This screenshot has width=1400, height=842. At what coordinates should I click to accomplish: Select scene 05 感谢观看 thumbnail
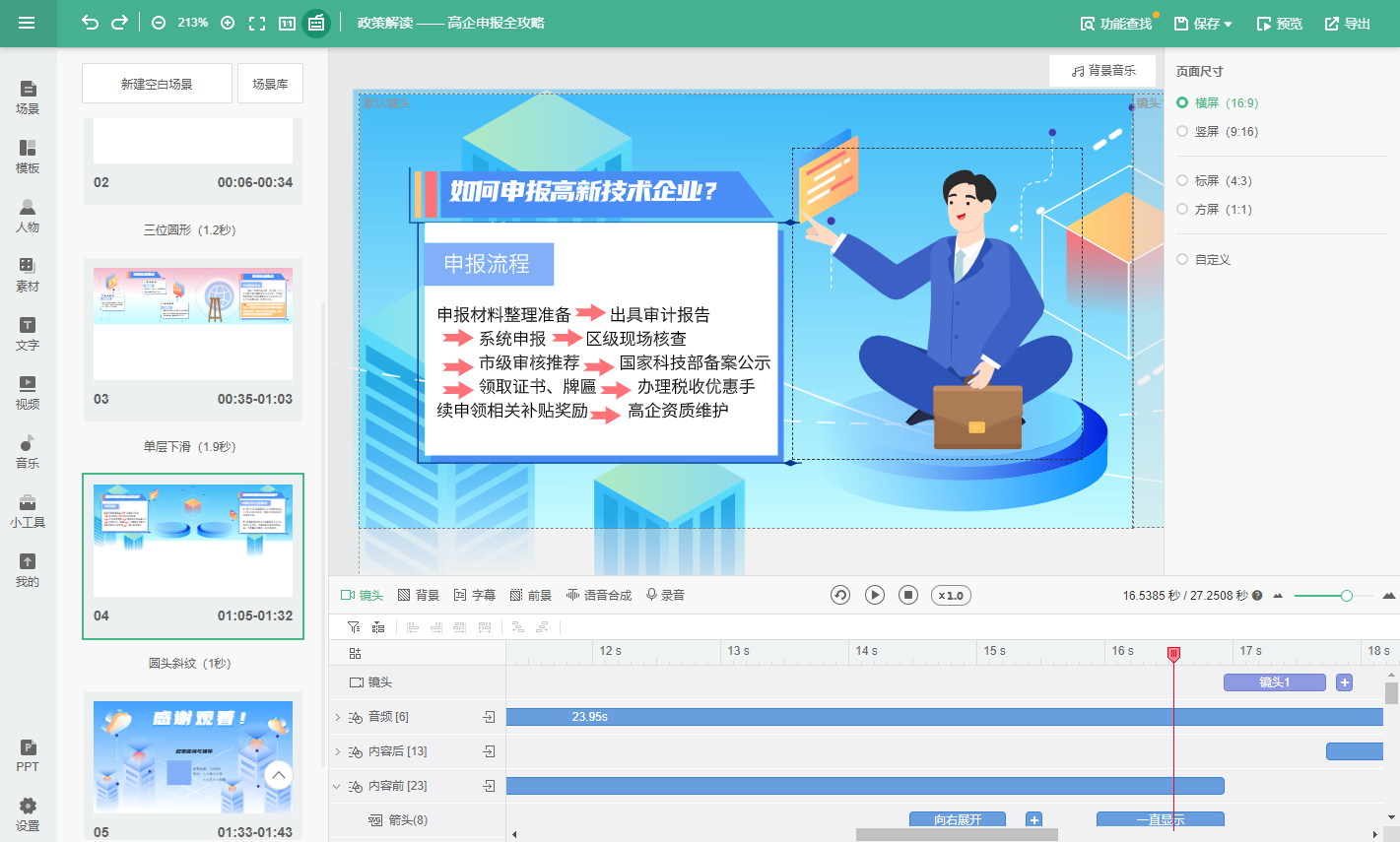(193, 757)
